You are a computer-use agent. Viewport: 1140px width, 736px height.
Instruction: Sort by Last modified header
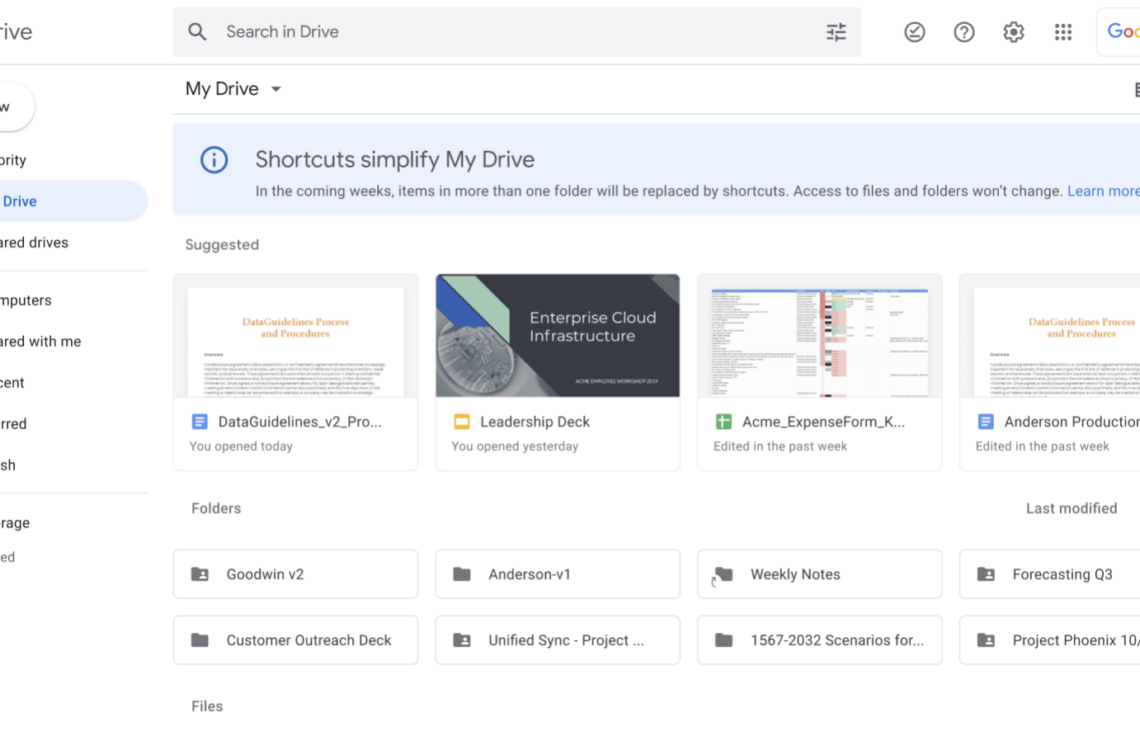[x=1071, y=508]
